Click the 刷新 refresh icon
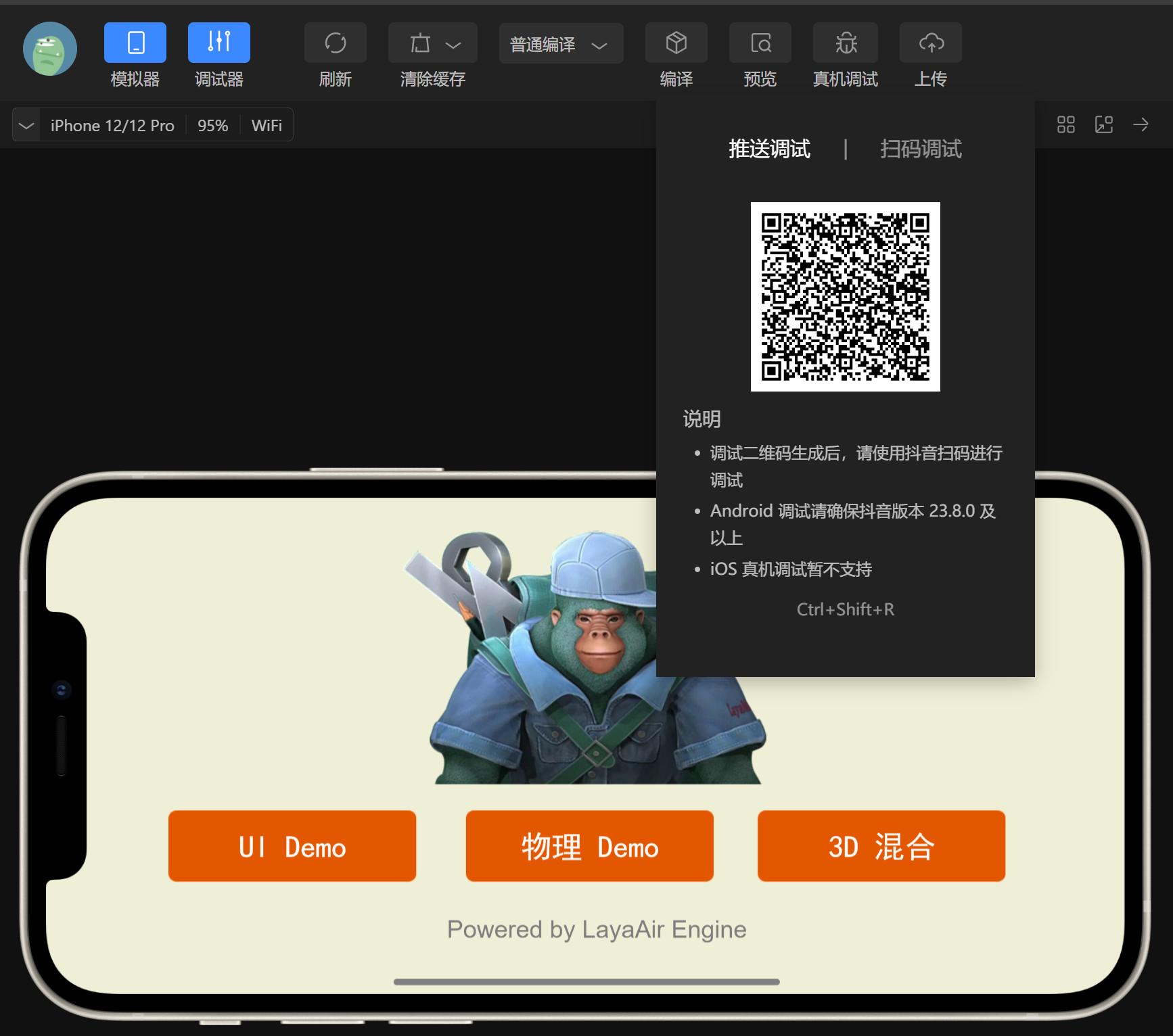The width and height of the screenshot is (1173, 1036). (x=335, y=43)
